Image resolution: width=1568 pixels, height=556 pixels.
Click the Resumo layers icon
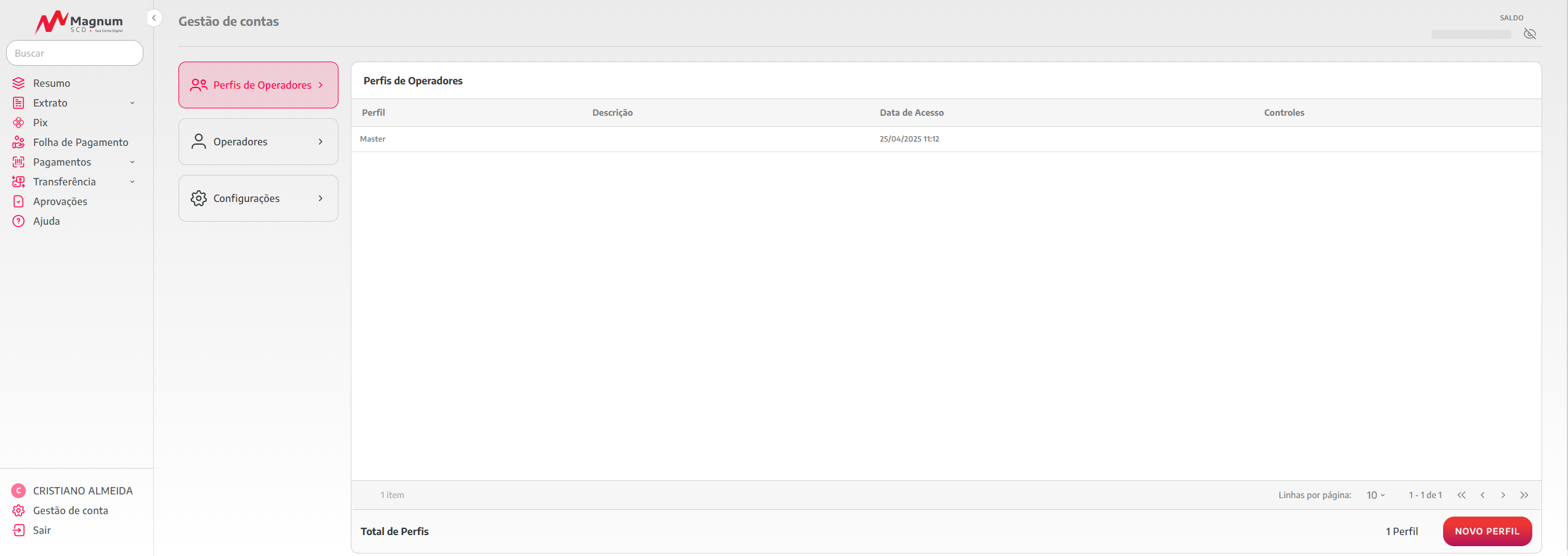pos(18,83)
